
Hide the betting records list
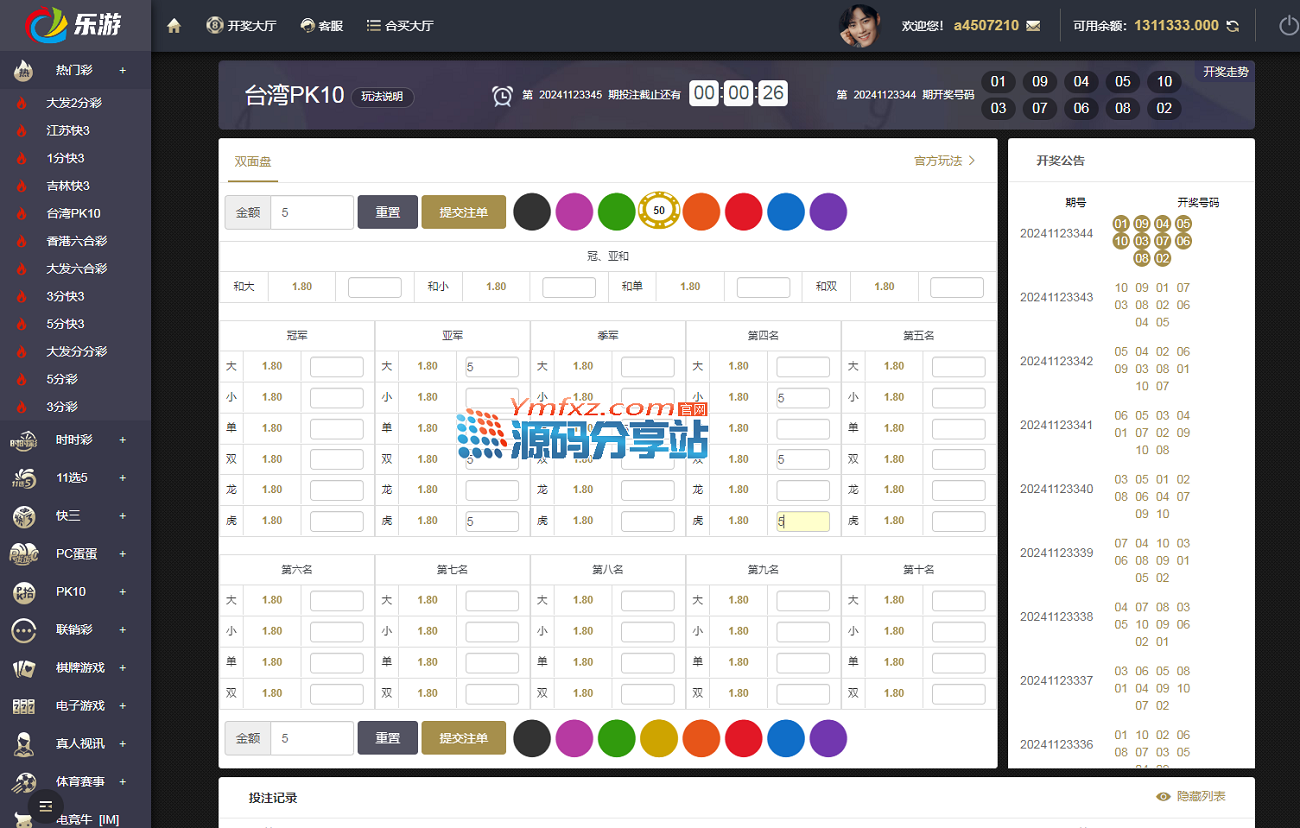pyautogui.click(x=1190, y=797)
